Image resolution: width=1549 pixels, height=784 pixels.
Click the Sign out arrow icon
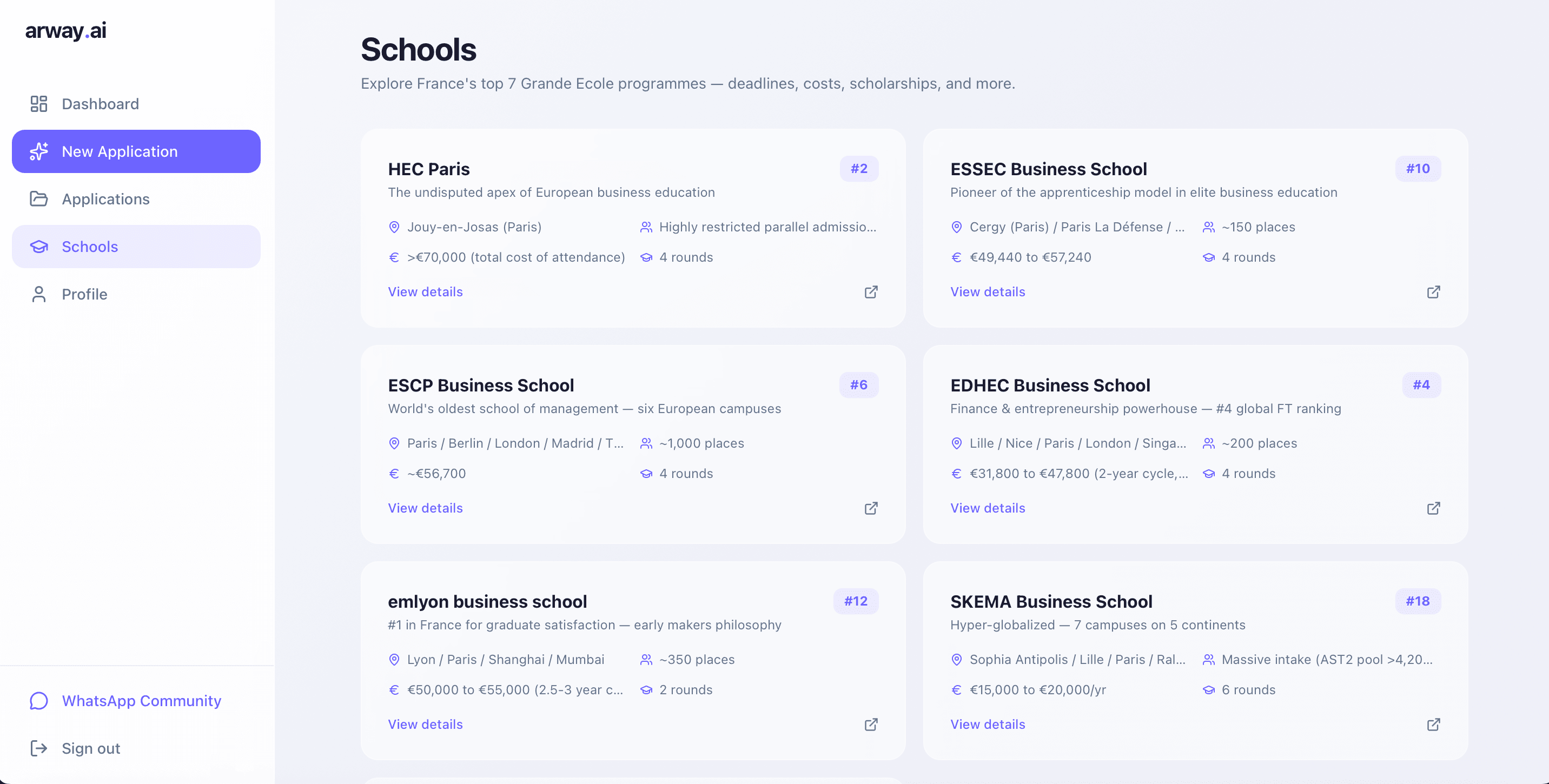pos(38,748)
